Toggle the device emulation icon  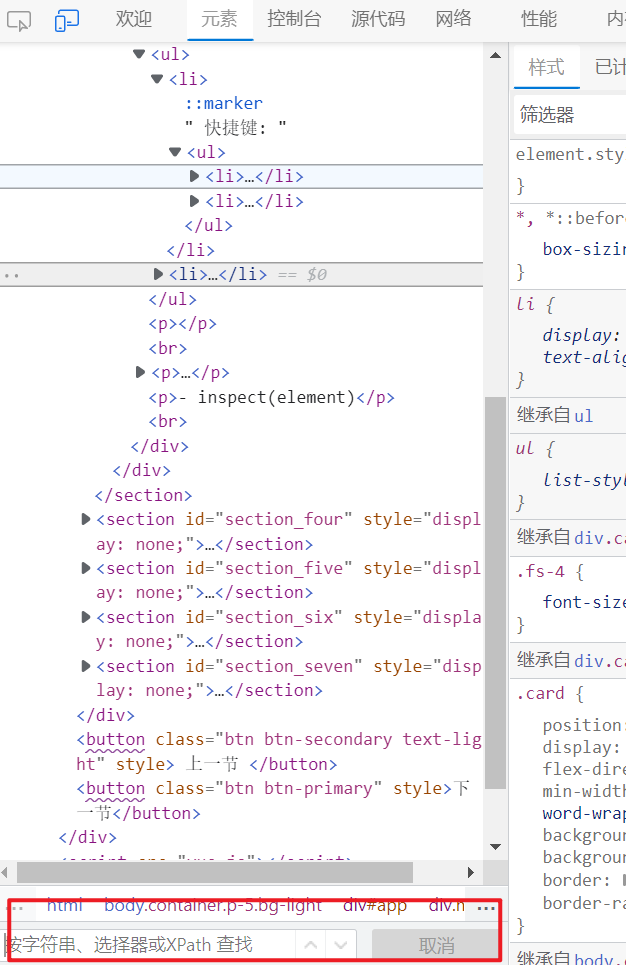click(67, 20)
